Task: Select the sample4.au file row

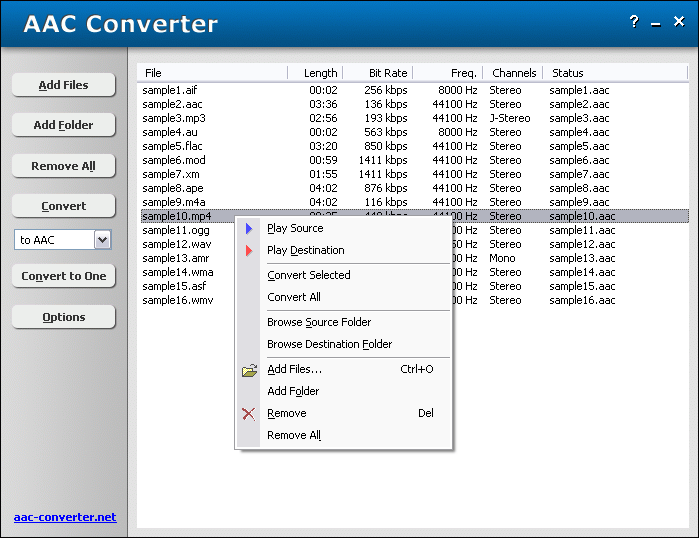Action: click(415, 132)
